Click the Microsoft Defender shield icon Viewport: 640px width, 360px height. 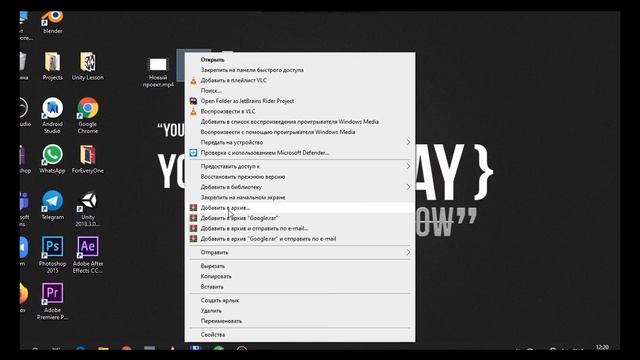[x=193, y=153]
